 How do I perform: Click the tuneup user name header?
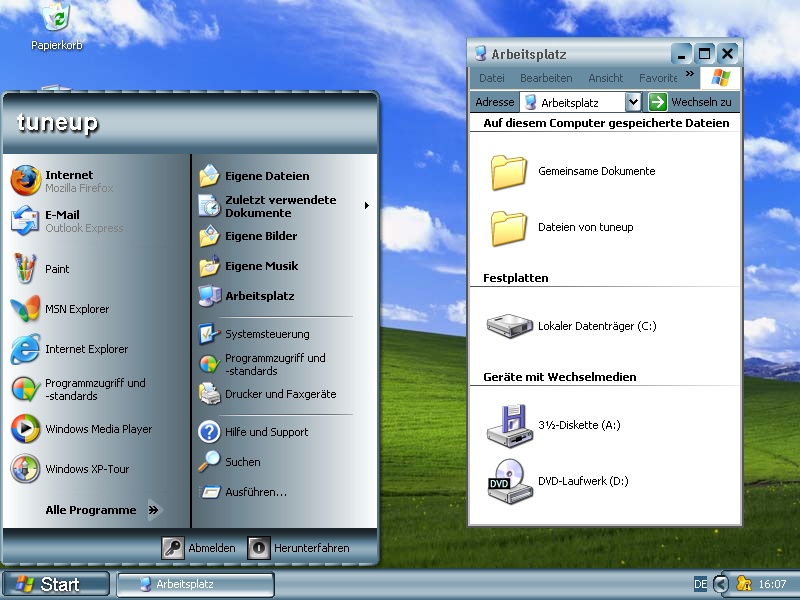pyautogui.click(x=57, y=123)
